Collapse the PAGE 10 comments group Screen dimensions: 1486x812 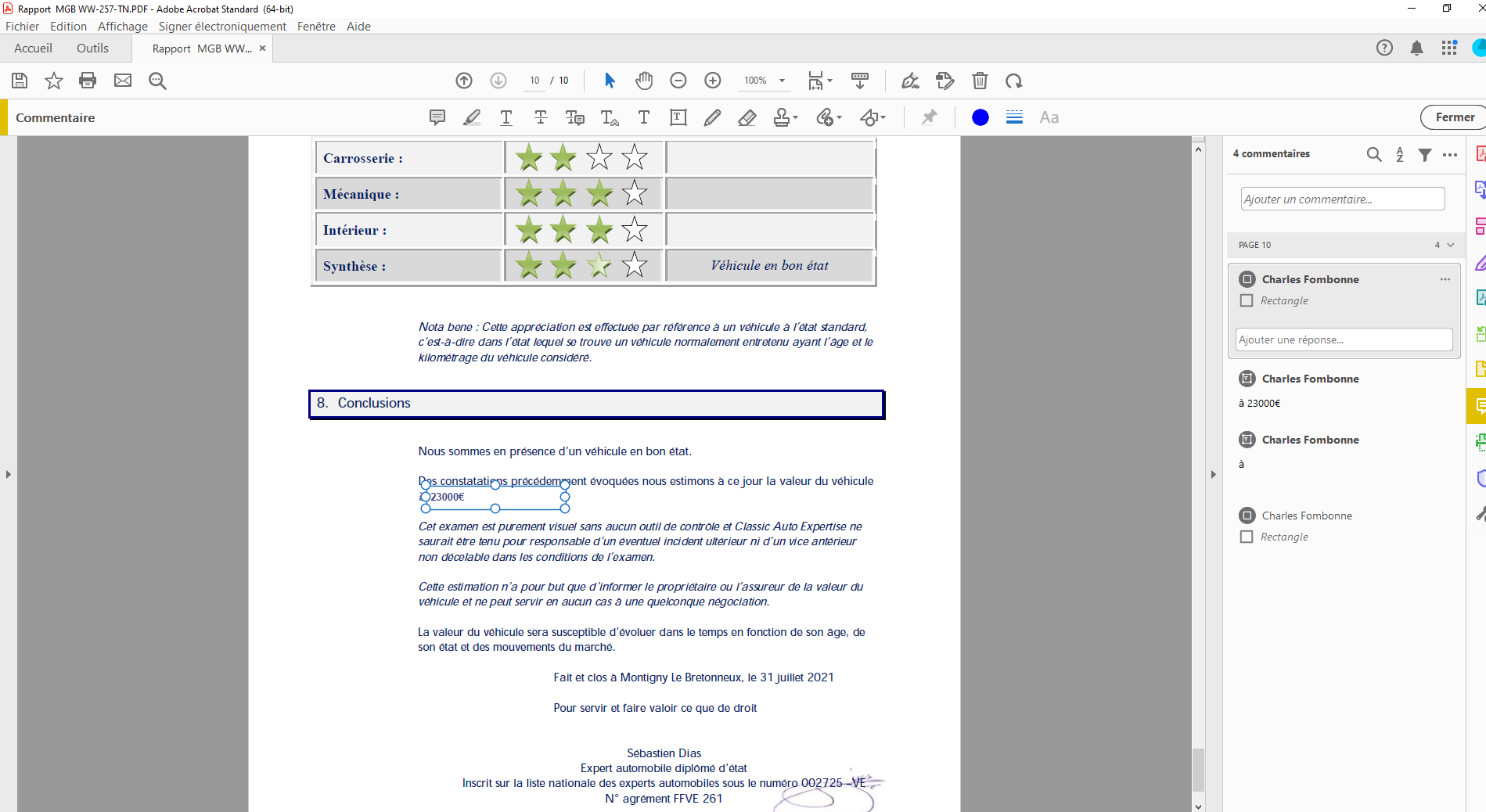pyautogui.click(x=1451, y=245)
